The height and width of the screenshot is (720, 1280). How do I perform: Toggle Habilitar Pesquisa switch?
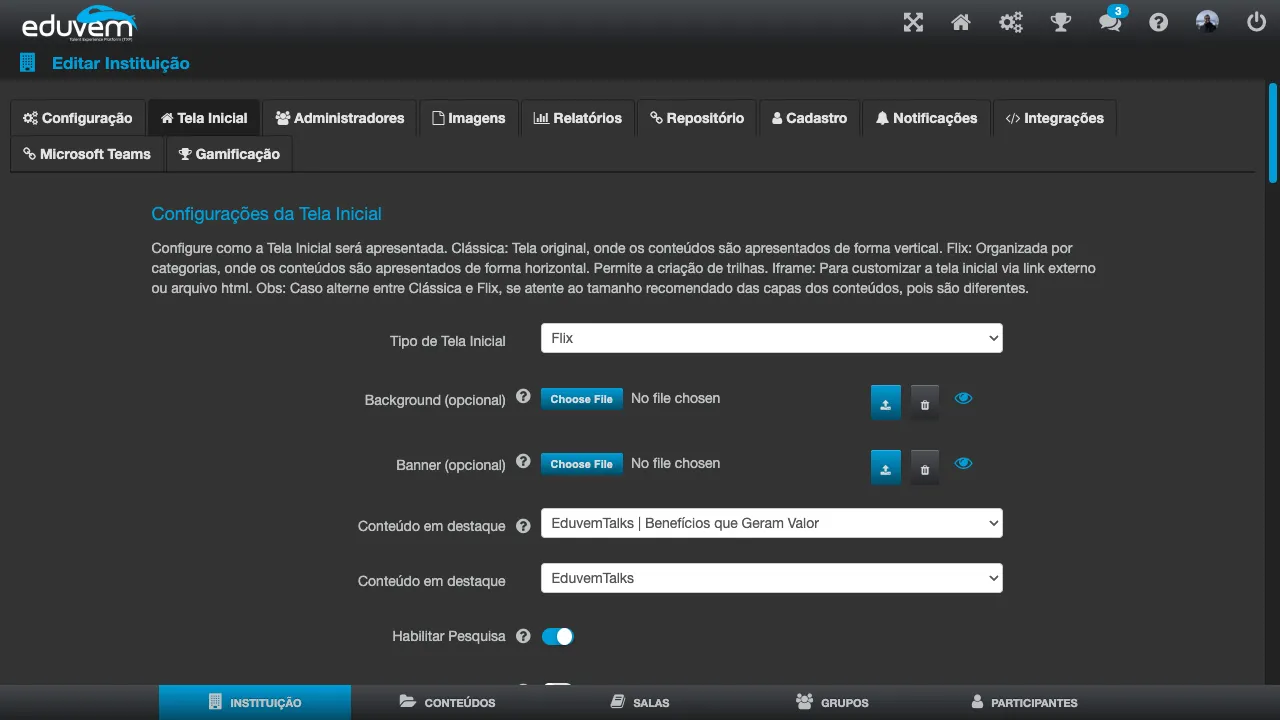tap(558, 636)
